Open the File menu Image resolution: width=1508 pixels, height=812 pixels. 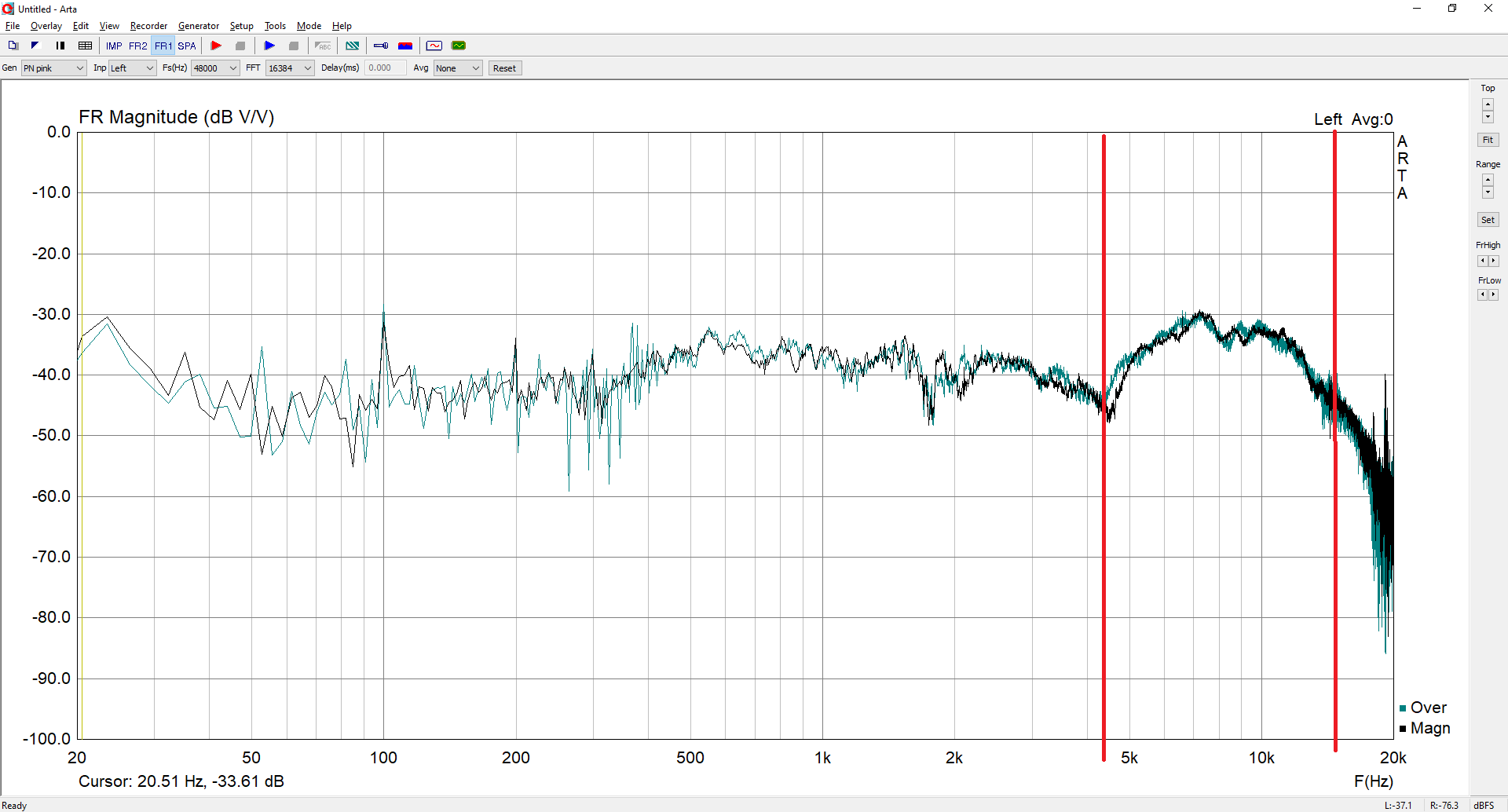tap(13, 26)
